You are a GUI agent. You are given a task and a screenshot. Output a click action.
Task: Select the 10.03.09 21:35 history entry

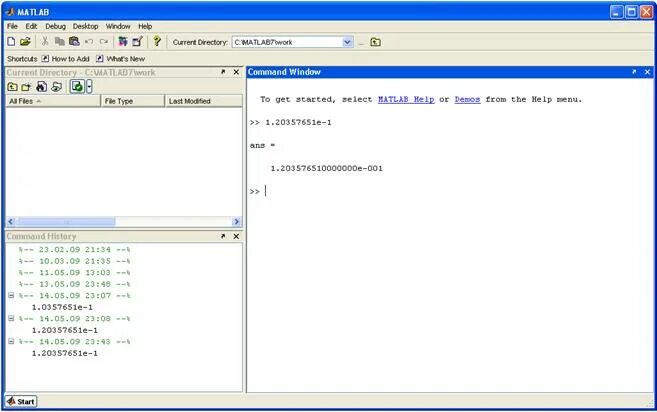(74, 261)
